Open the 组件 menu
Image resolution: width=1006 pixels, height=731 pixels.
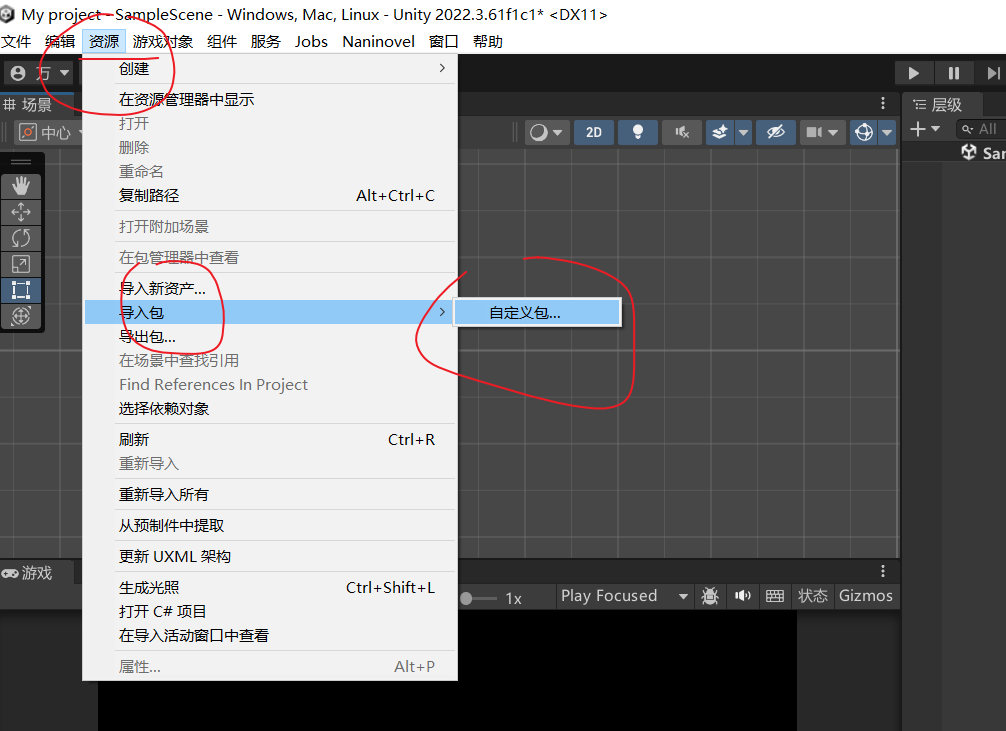[222, 42]
